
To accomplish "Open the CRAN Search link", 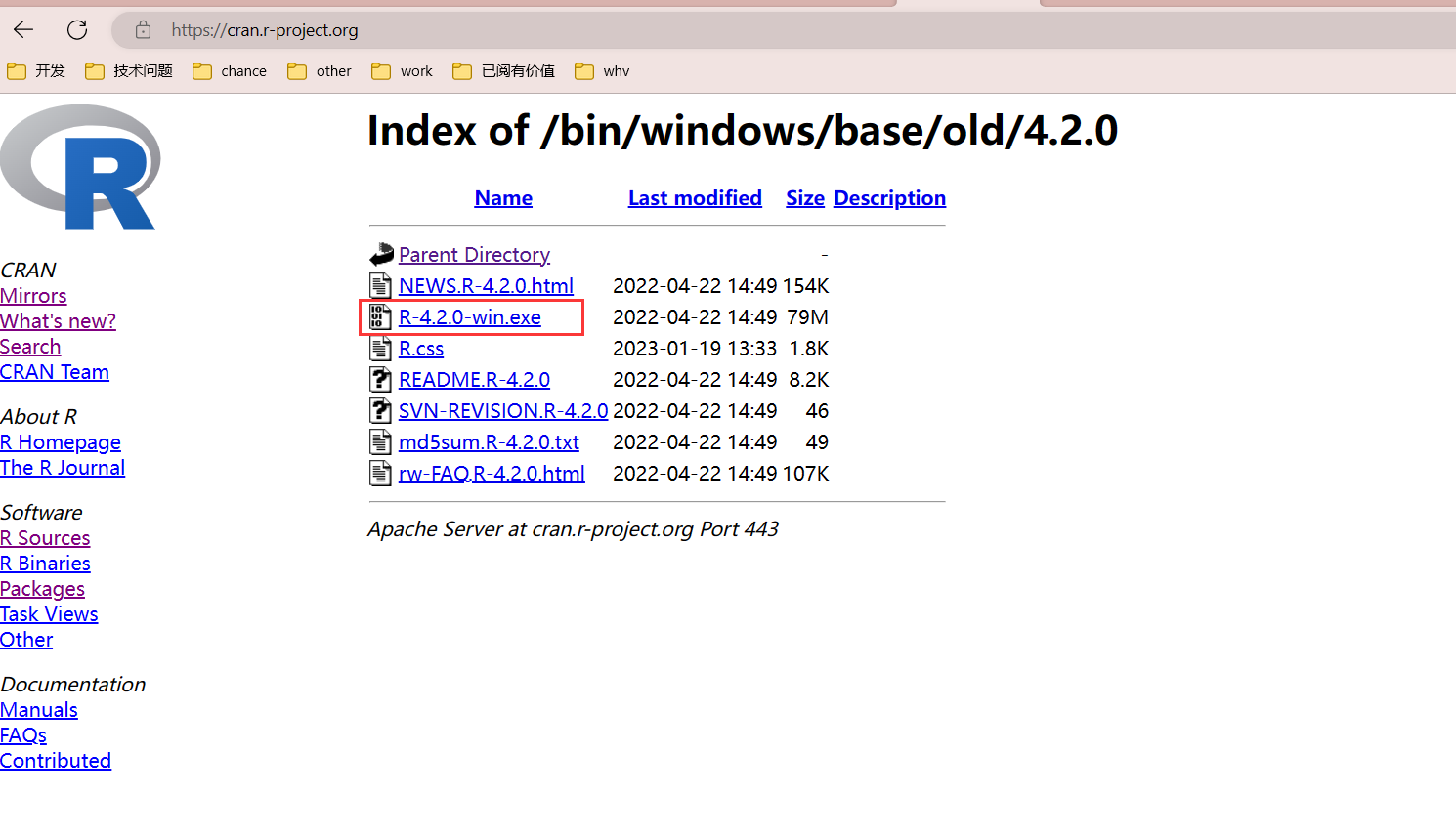I will pos(30,347).
